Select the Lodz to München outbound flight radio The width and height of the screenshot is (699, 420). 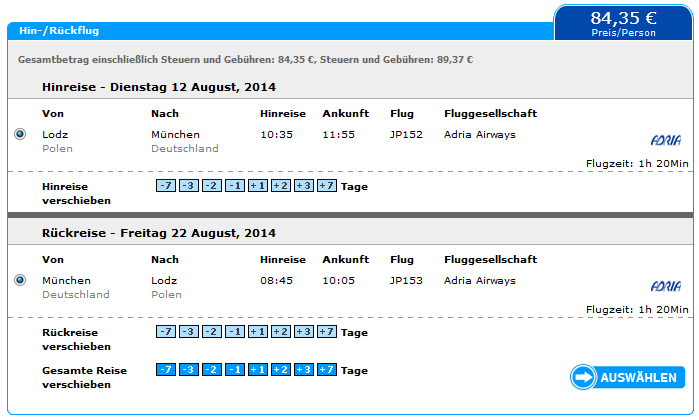[20, 134]
